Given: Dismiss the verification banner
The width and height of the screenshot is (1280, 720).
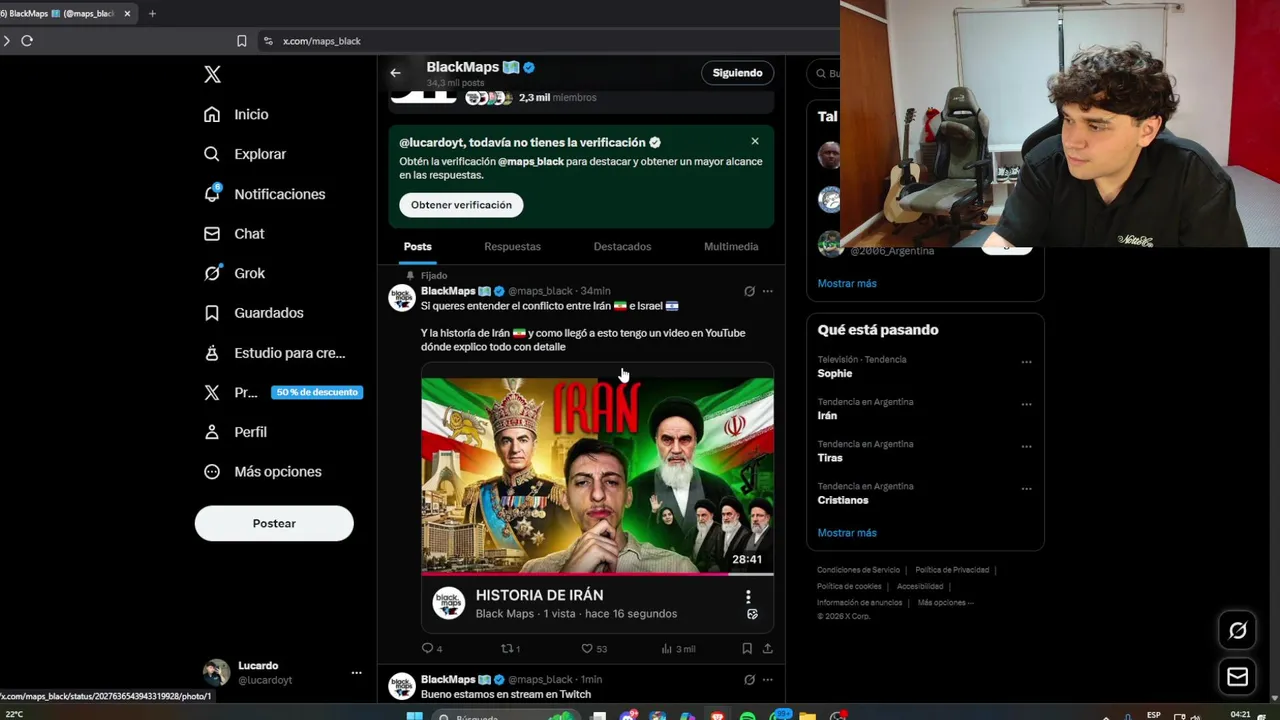Looking at the screenshot, I should tap(755, 141).
